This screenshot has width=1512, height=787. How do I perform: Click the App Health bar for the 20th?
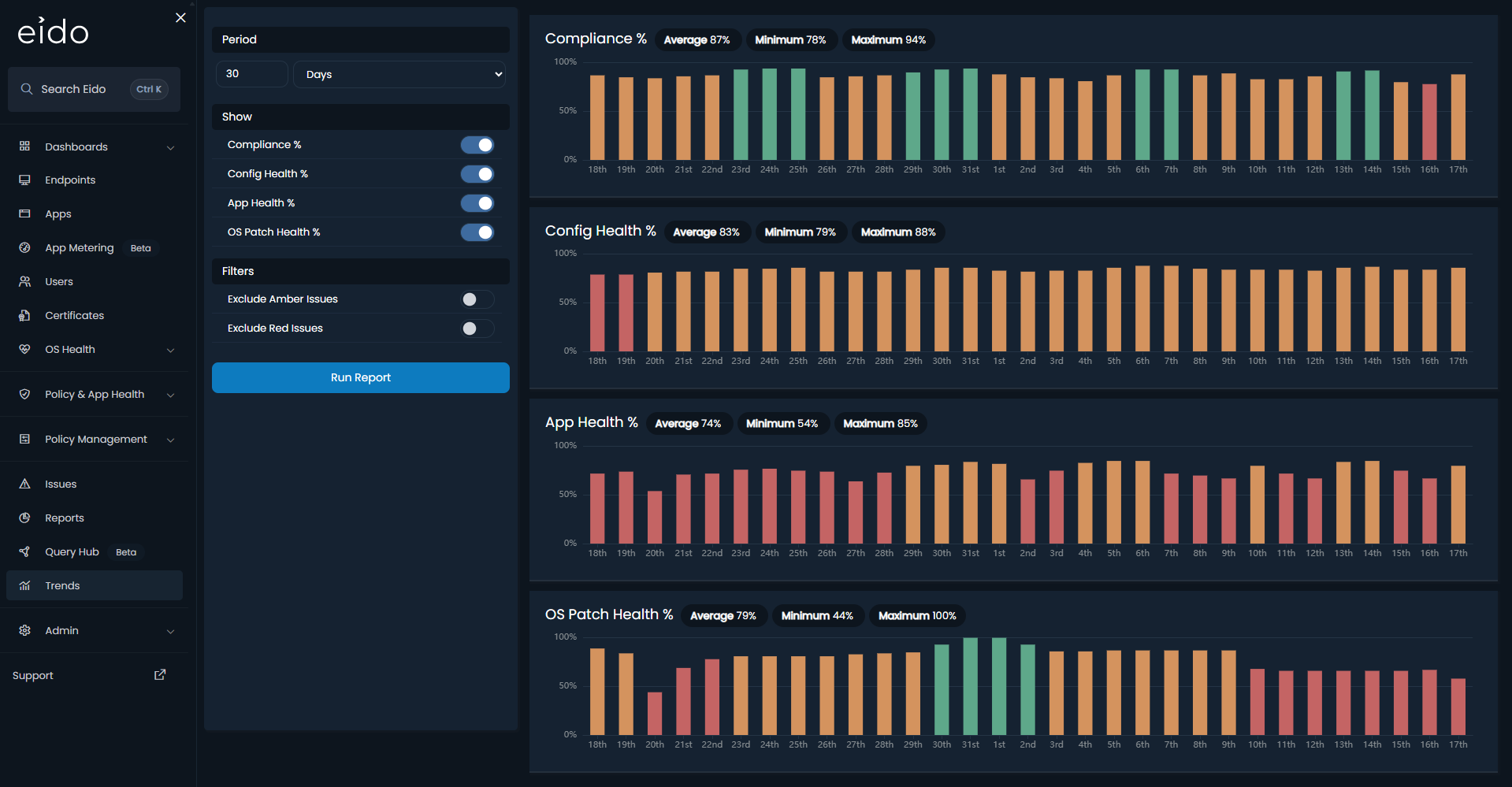655,518
